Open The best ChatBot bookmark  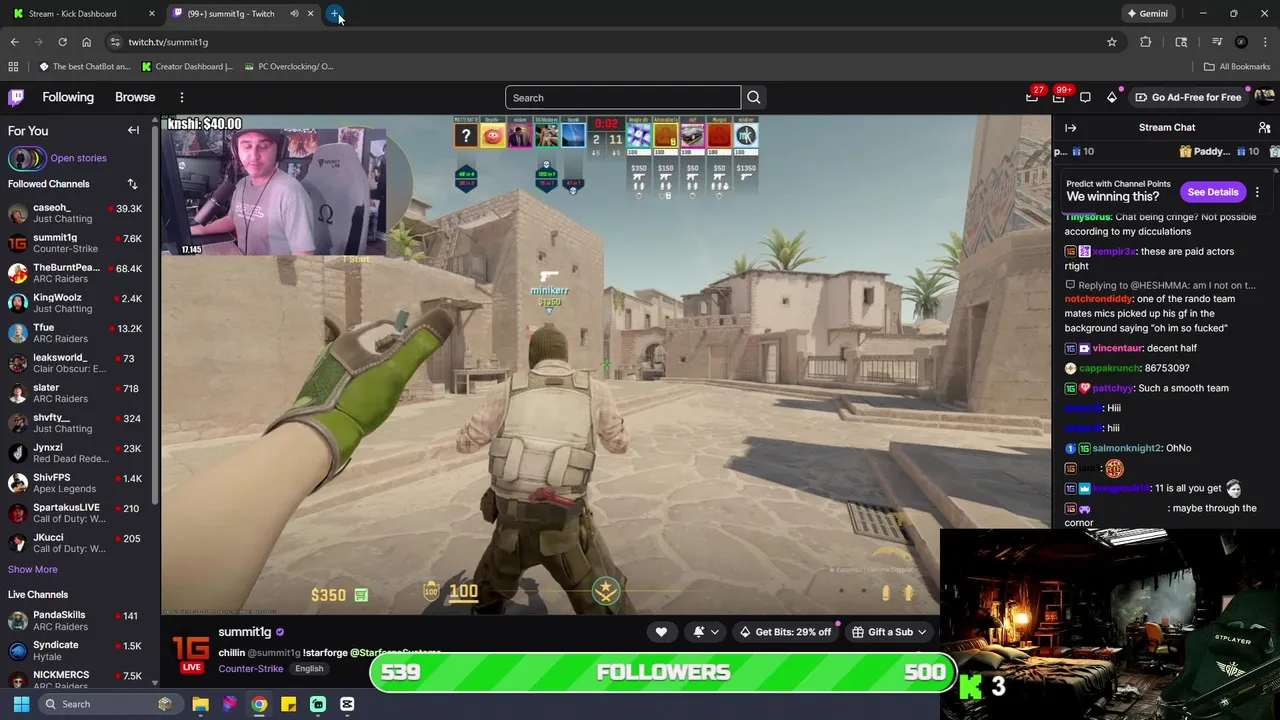[x=85, y=67]
